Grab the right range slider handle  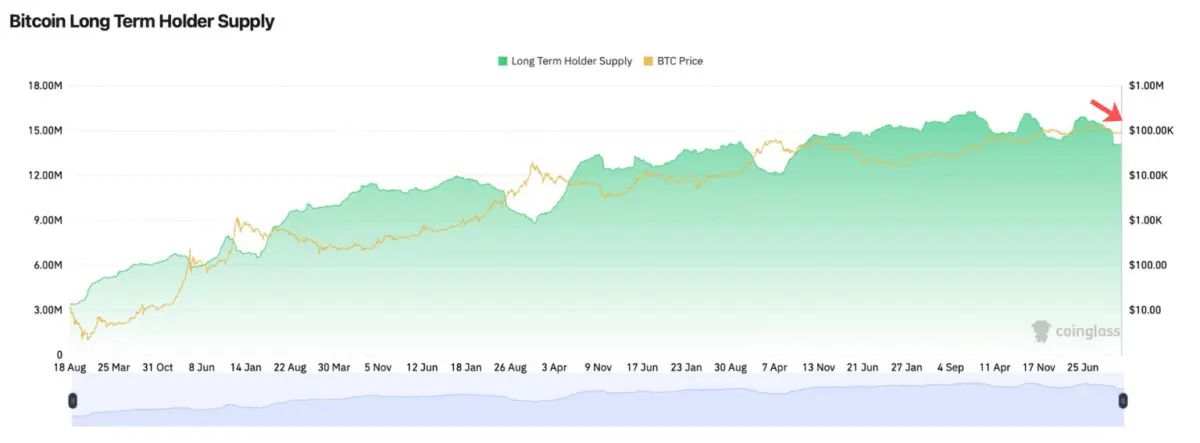[x=1122, y=401]
